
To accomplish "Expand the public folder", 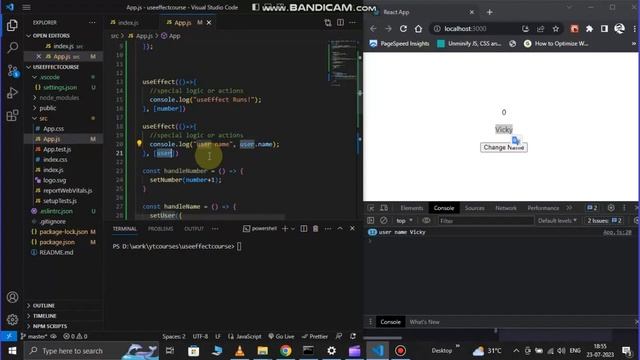I will pyautogui.click(x=48, y=108).
